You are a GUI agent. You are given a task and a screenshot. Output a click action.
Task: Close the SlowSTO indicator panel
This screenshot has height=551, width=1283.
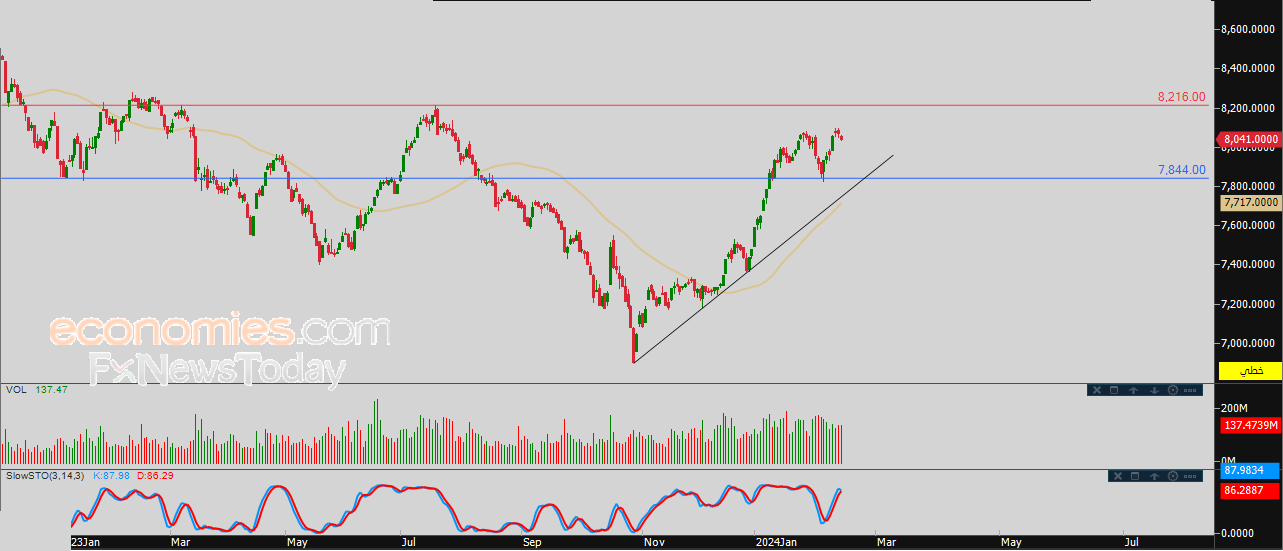click(1118, 476)
